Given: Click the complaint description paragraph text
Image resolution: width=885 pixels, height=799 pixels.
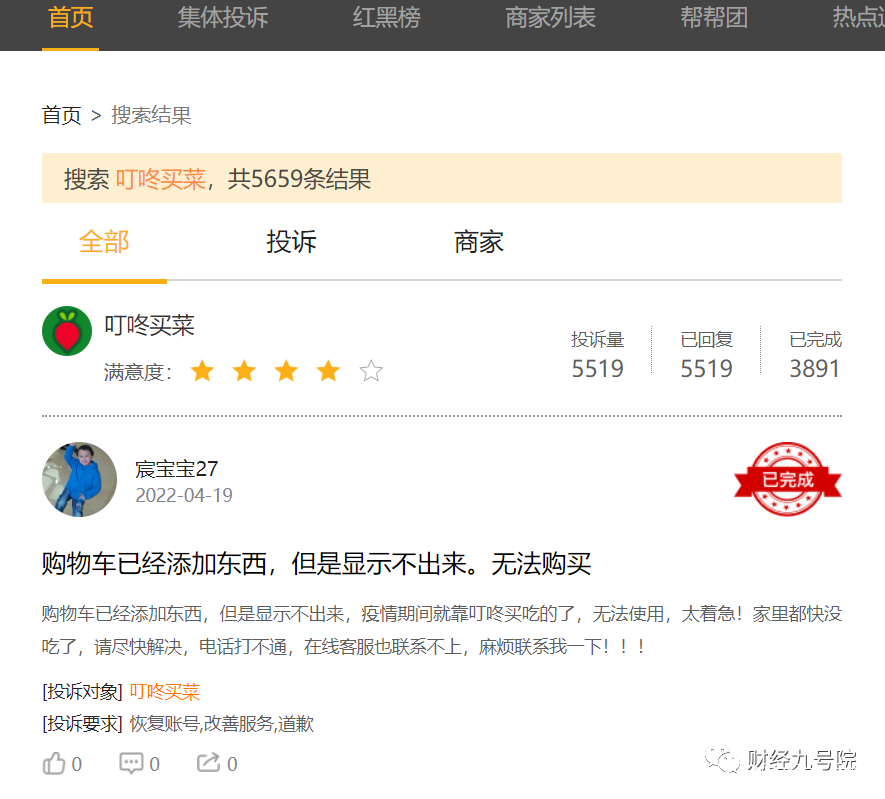Looking at the screenshot, I should point(441,630).
